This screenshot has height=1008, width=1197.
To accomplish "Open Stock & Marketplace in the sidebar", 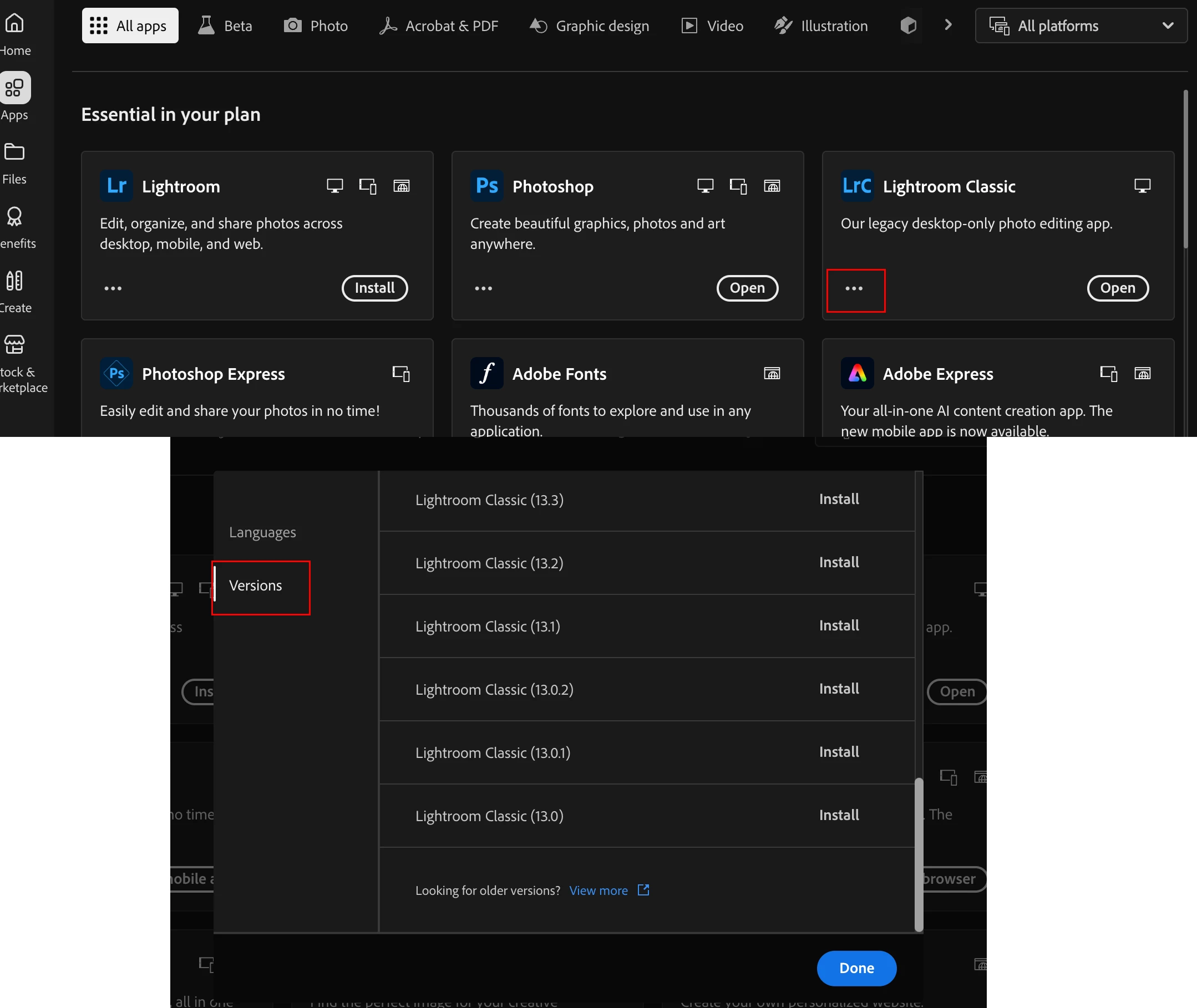I will click(15, 345).
